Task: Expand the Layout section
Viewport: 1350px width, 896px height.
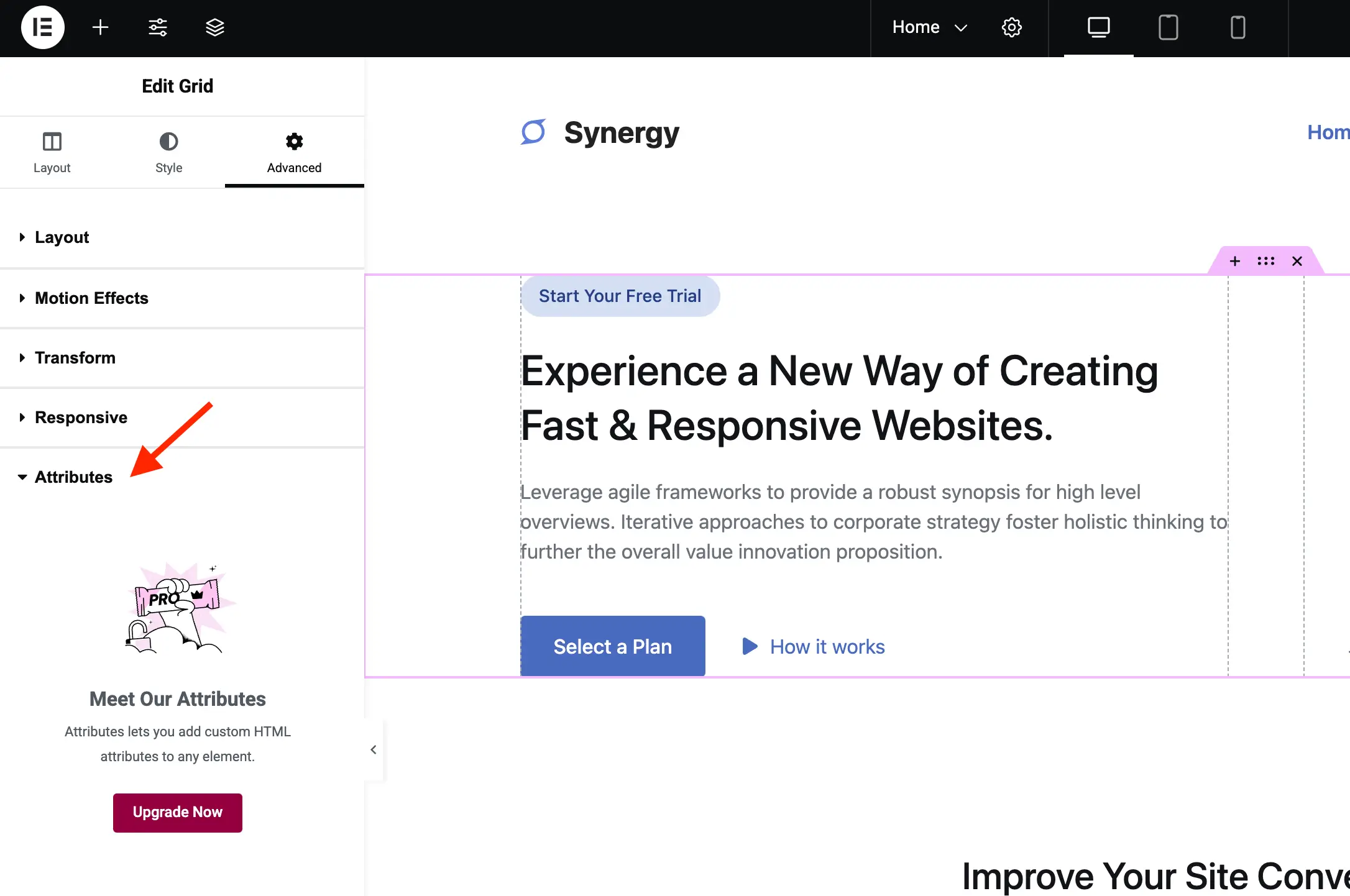Action: [x=182, y=237]
